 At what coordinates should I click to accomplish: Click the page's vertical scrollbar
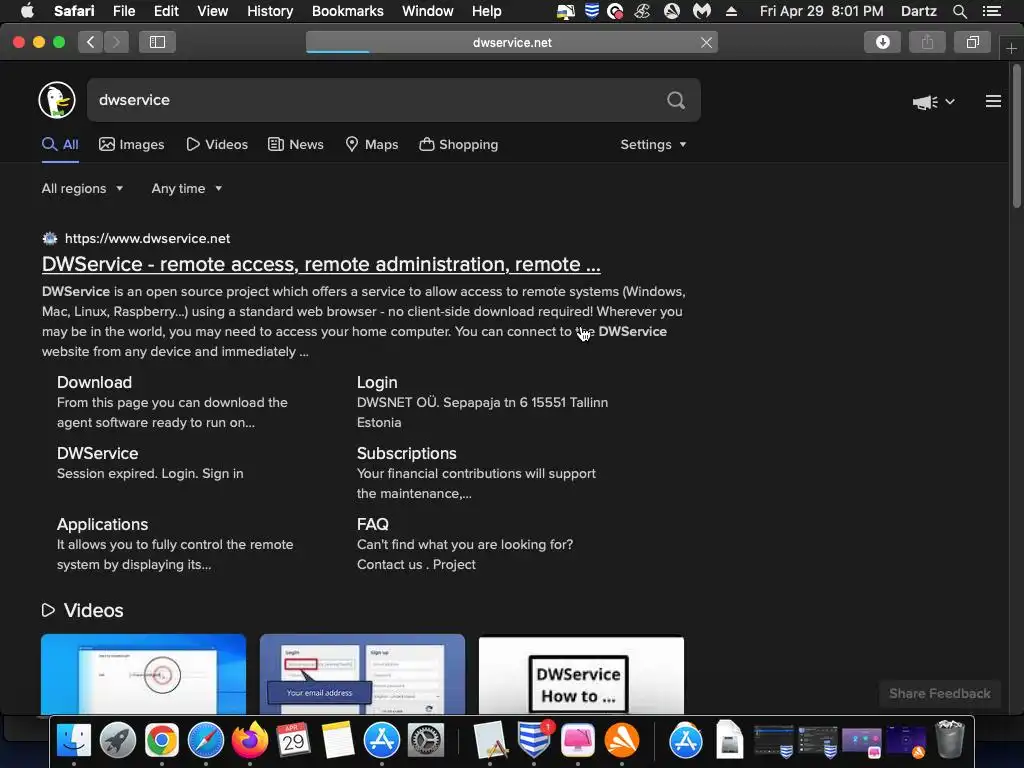pos(1017,137)
